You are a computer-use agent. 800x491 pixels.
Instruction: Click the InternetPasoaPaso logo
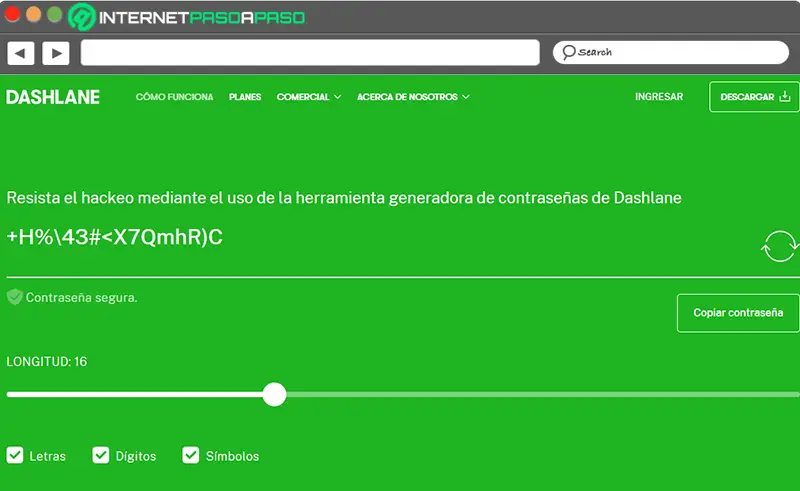click(187, 17)
